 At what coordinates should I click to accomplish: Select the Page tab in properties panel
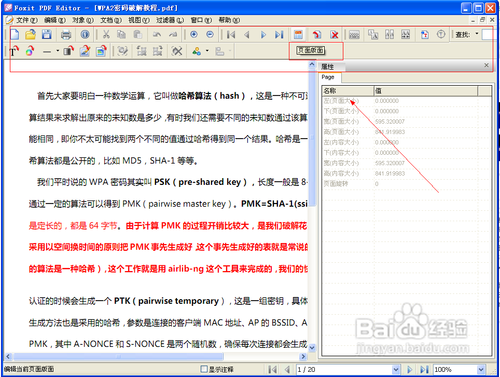pos(330,77)
